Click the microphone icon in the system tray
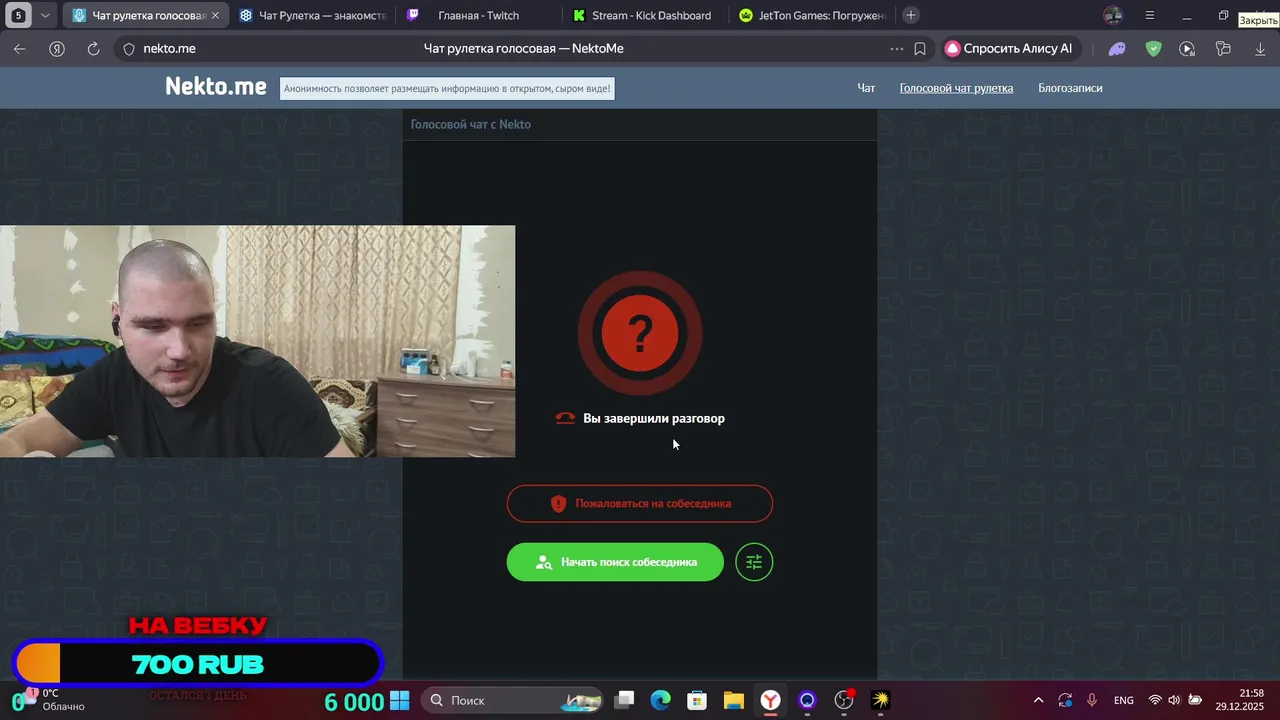The image size is (1280, 720). click(1092, 700)
